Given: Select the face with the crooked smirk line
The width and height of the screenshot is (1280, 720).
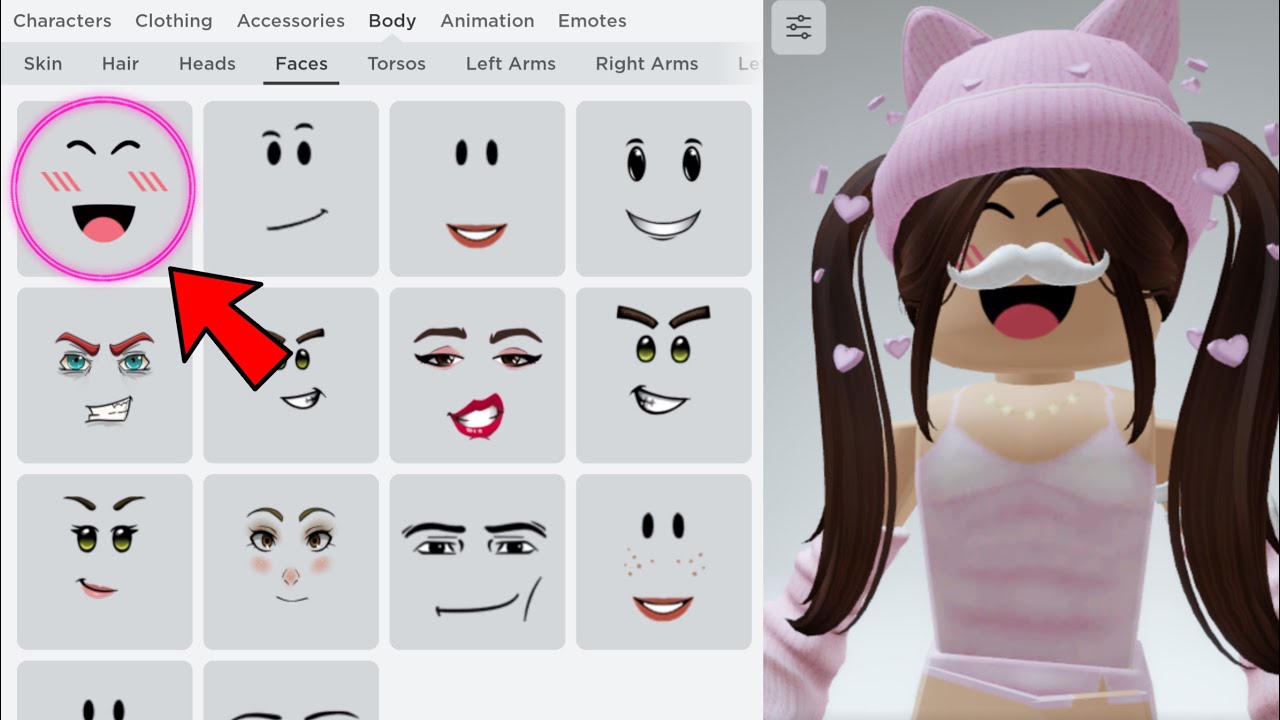Looking at the screenshot, I should (x=291, y=188).
